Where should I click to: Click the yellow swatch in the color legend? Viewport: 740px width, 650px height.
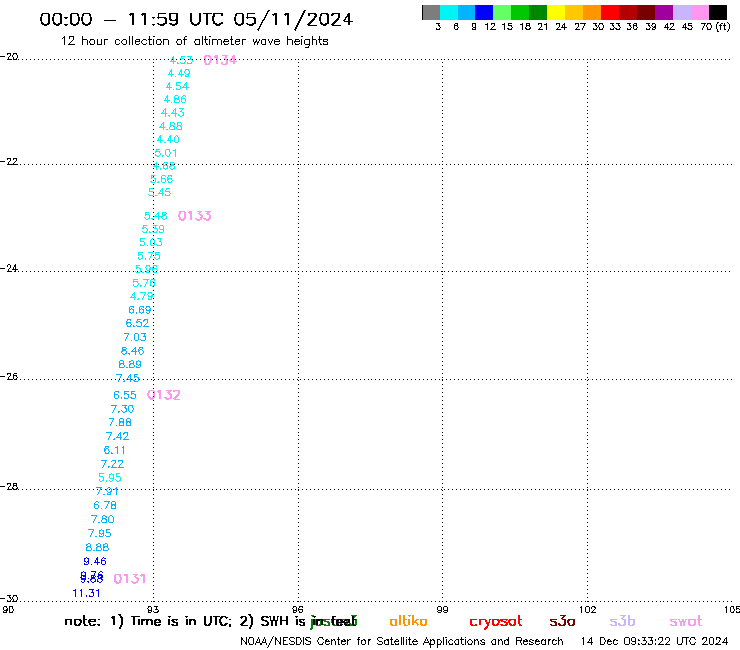(x=556, y=12)
